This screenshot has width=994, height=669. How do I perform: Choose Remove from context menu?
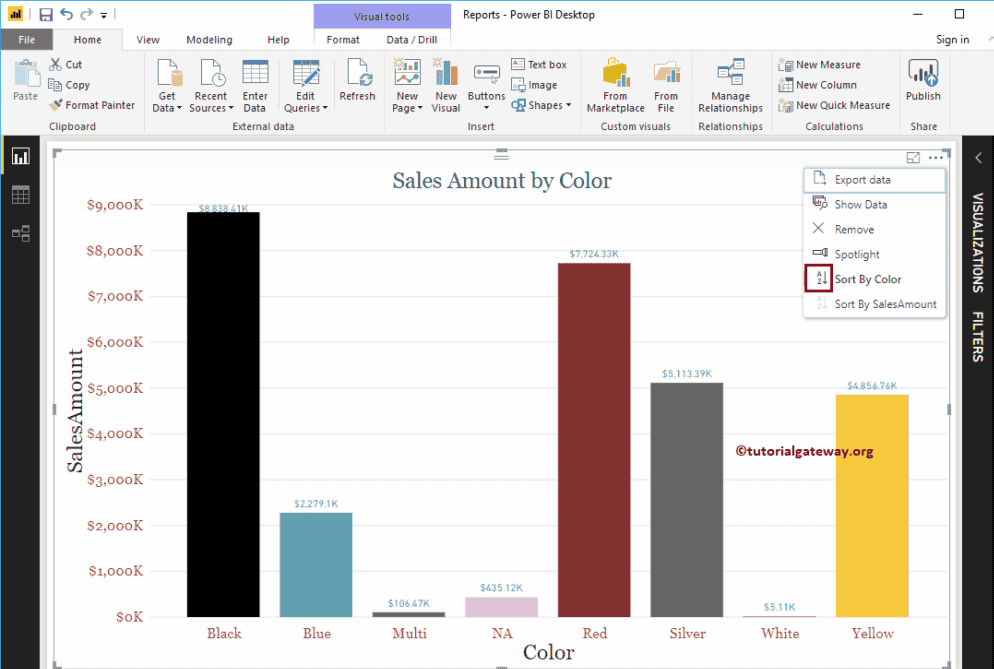click(x=875, y=229)
